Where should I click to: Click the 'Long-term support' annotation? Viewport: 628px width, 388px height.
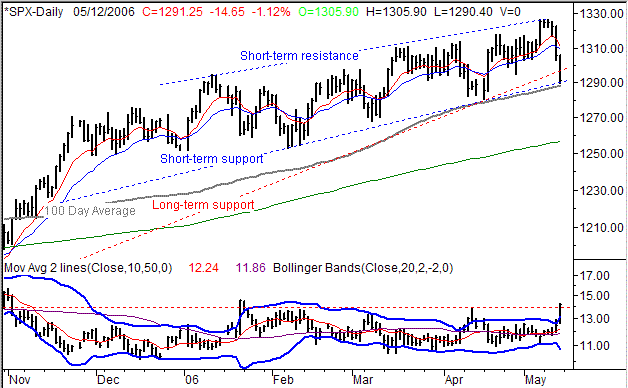[203, 205]
